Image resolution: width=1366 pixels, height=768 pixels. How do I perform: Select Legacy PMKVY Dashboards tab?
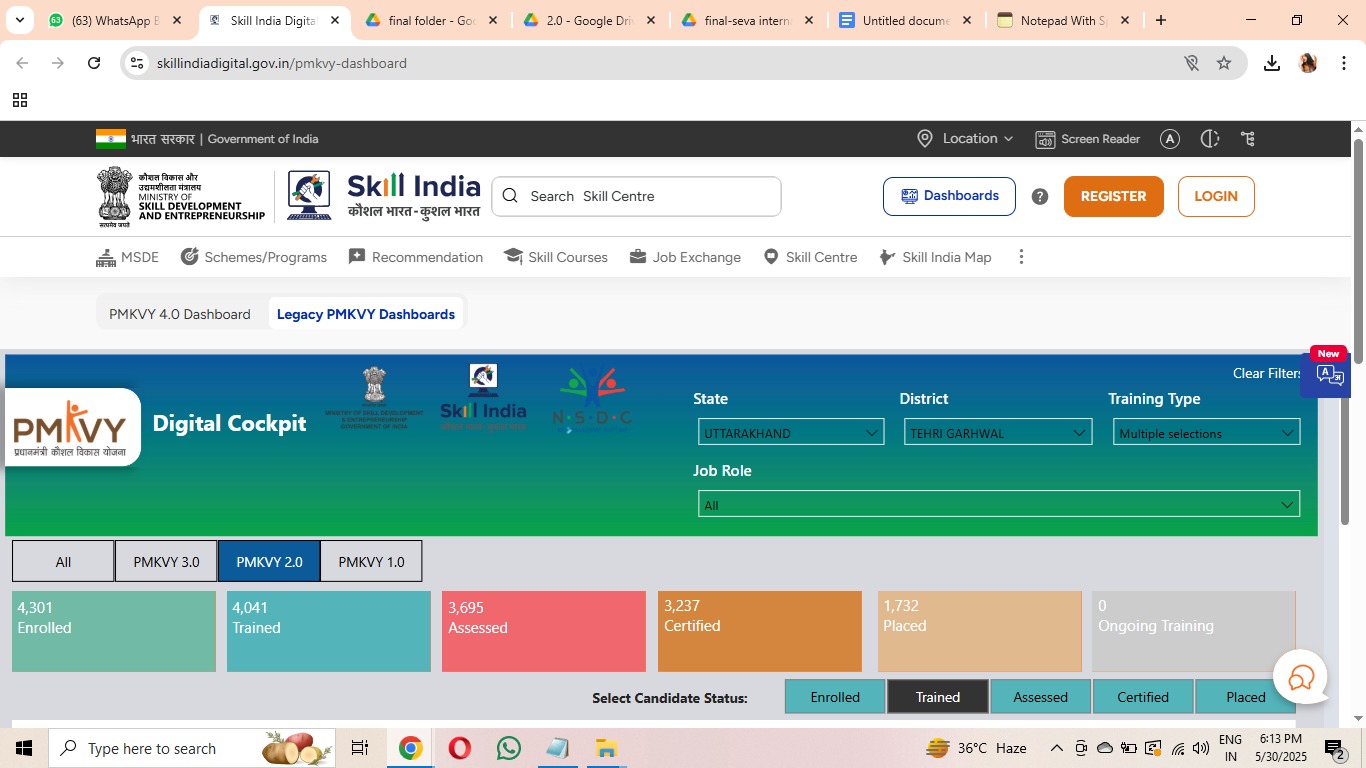pos(366,314)
